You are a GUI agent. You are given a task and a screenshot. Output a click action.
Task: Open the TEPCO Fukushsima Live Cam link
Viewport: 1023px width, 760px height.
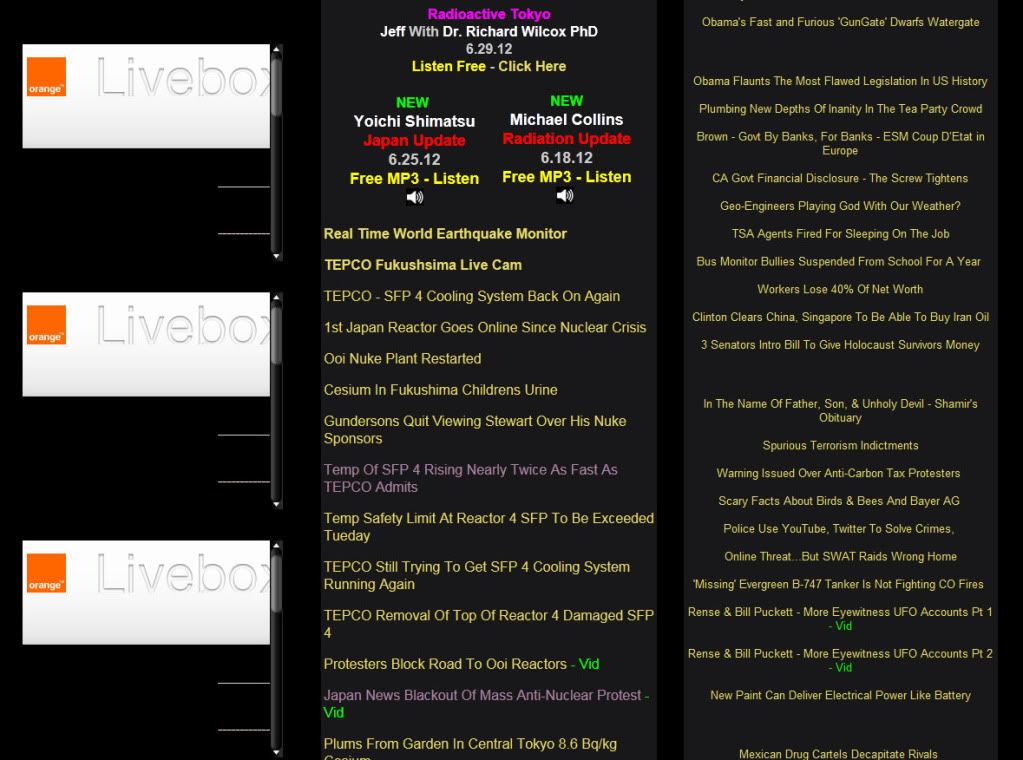[x=422, y=265]
